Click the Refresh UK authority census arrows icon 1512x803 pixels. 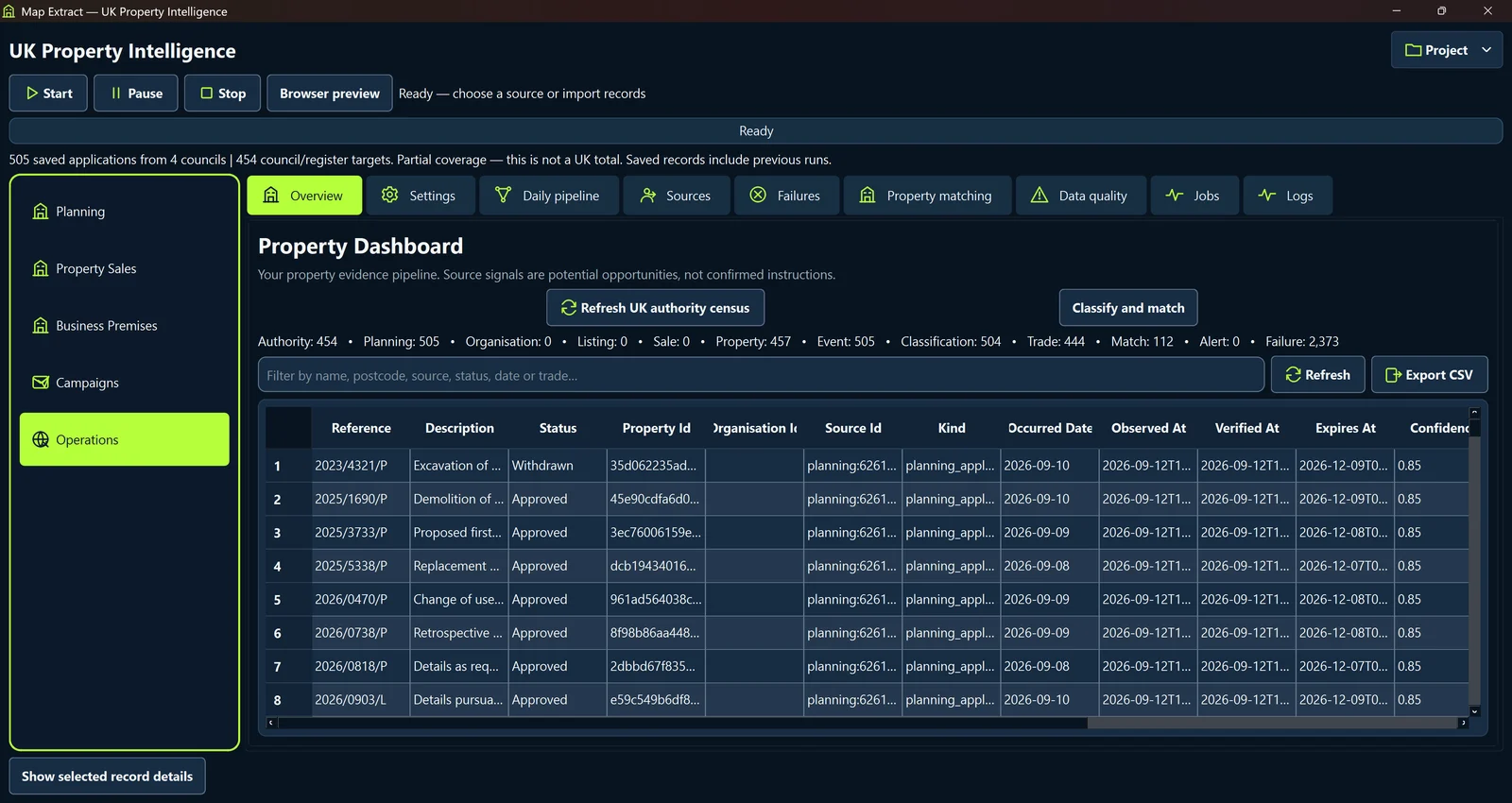569,308
